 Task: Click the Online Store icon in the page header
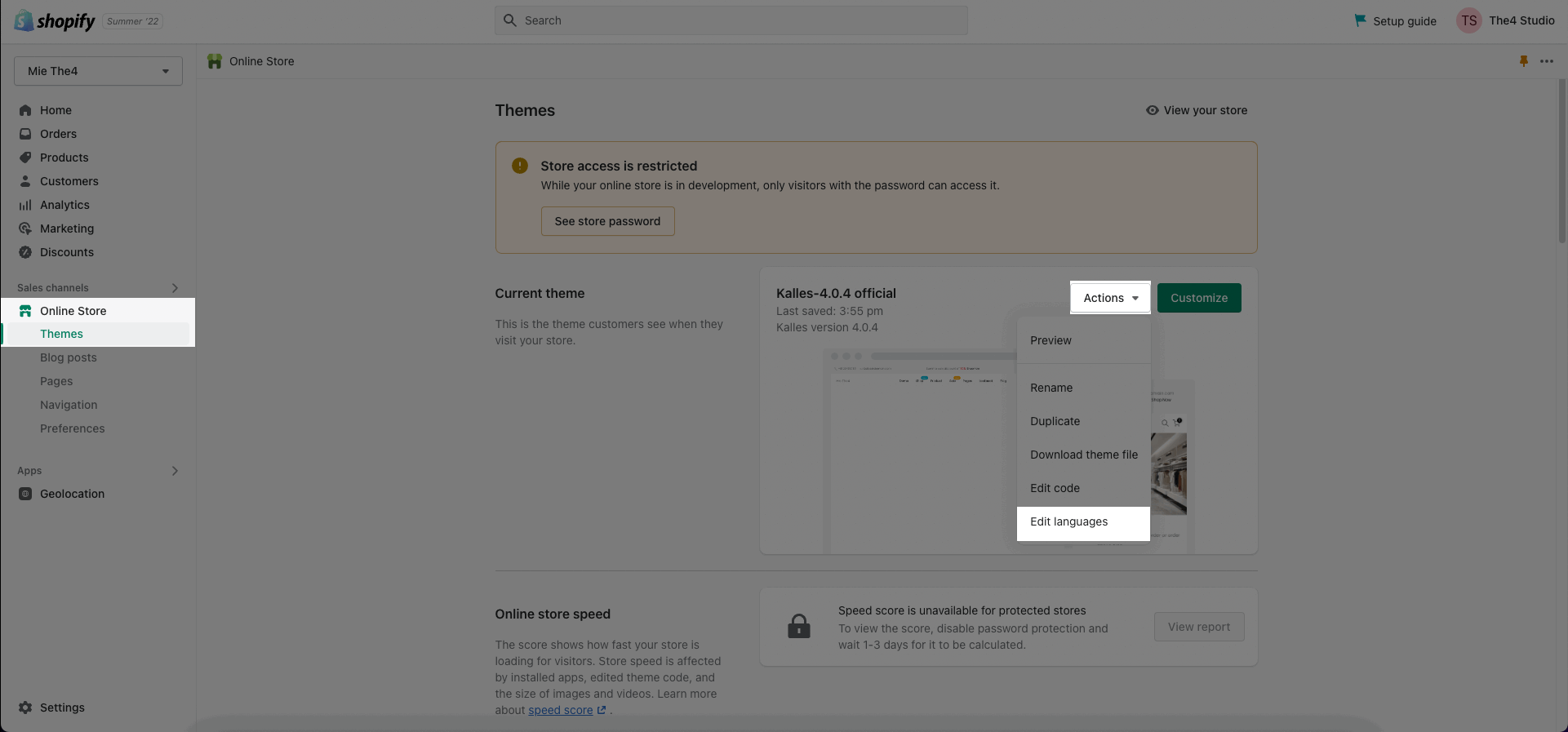click(x=215, y=61)
